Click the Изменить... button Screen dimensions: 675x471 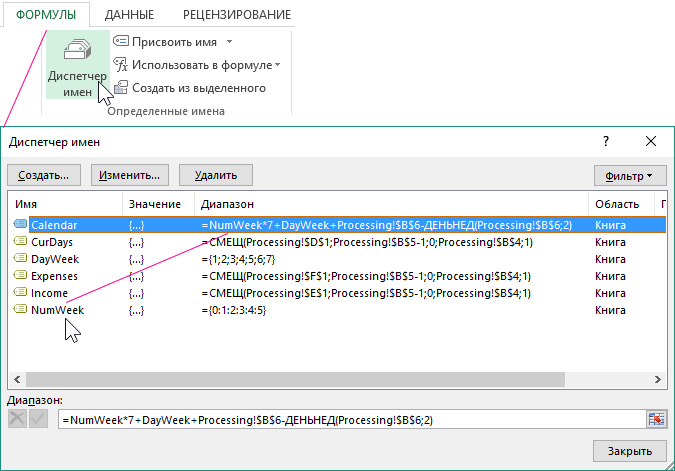130,175
